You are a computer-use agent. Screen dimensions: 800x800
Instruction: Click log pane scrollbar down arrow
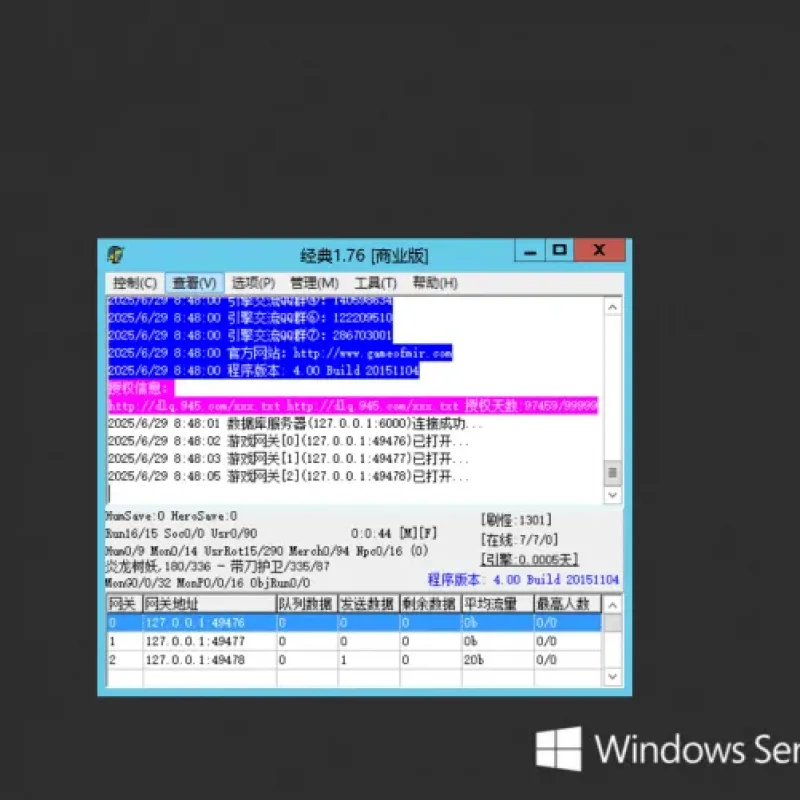[613, 495]
